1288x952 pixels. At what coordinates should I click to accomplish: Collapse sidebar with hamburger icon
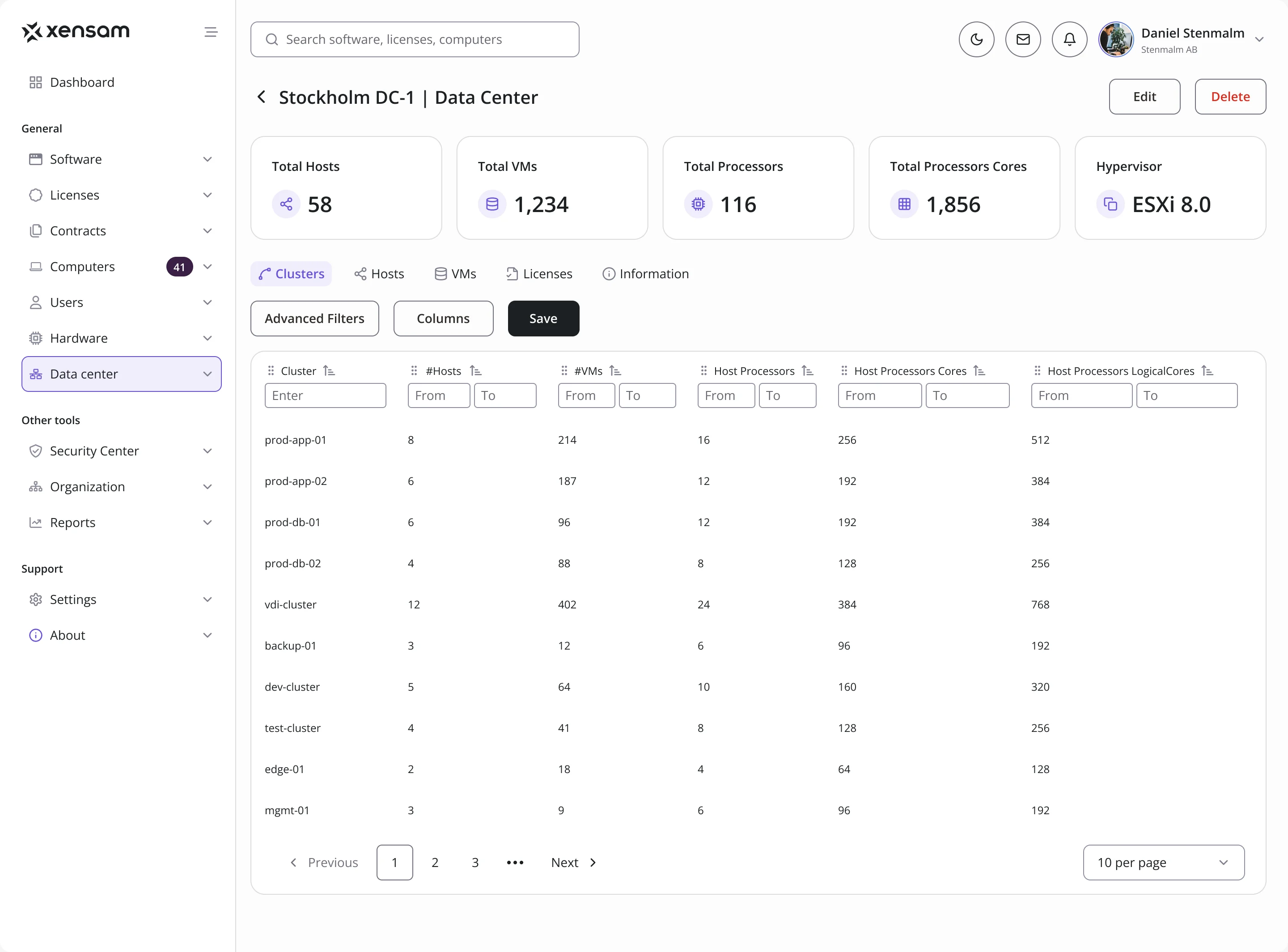pos(211,32)
